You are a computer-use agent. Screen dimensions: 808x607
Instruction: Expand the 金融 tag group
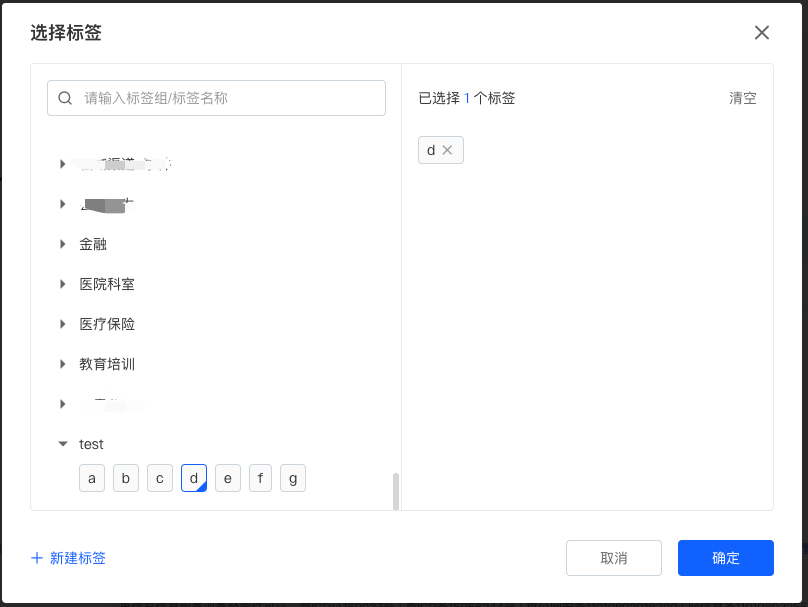point(63,244)
